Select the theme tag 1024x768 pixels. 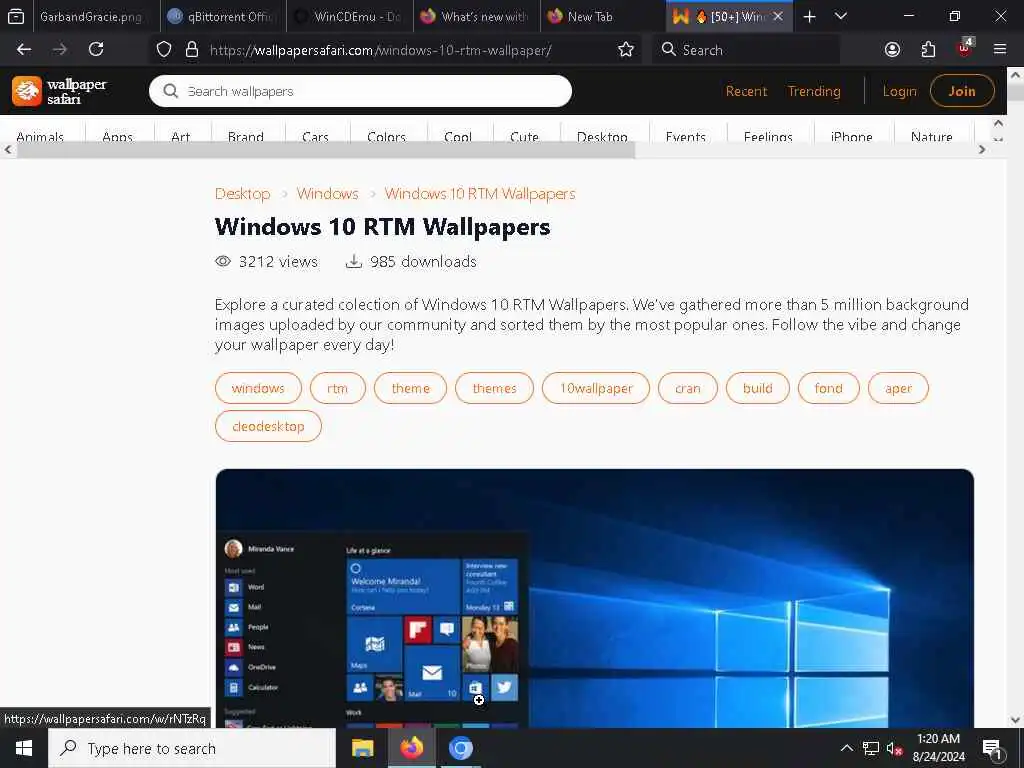[410, 388]
